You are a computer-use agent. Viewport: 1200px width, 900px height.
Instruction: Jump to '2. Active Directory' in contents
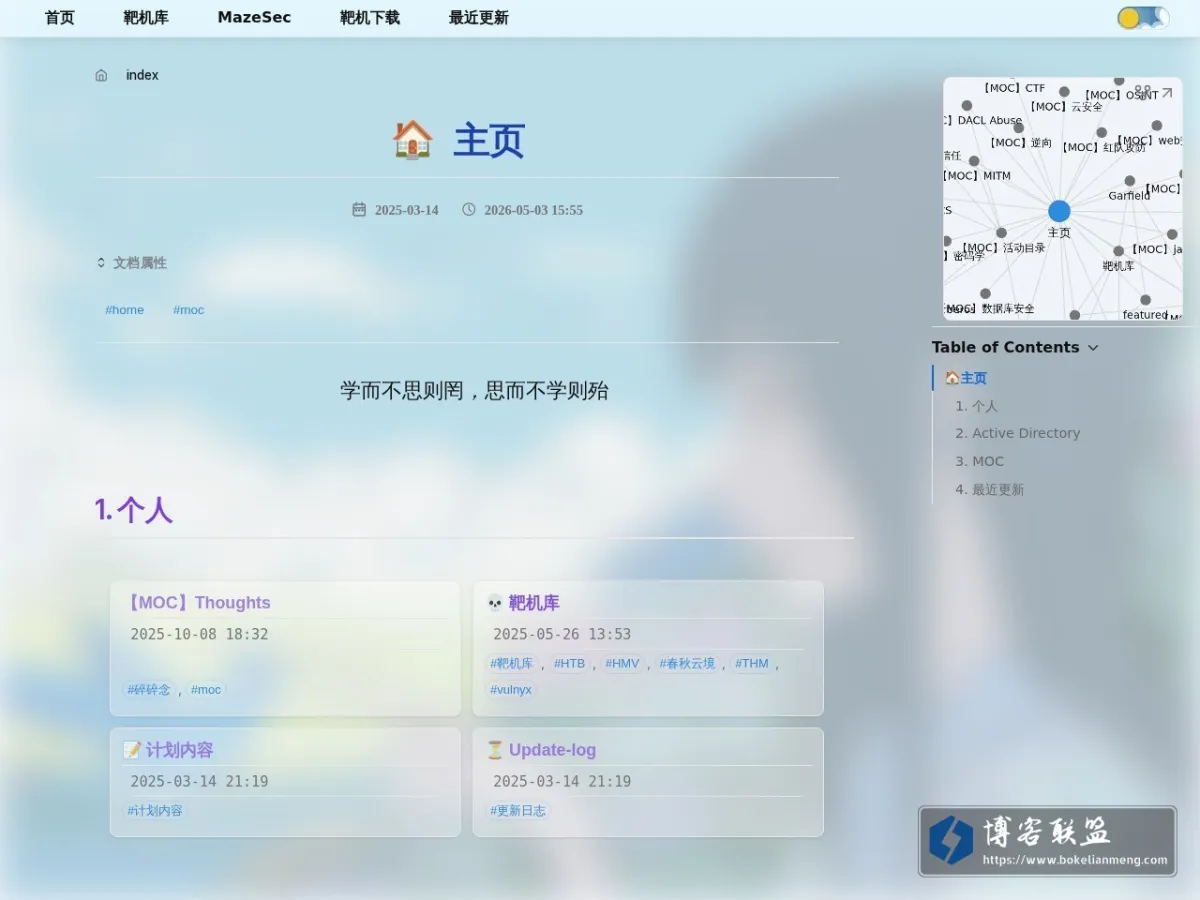click(1017, 433)
